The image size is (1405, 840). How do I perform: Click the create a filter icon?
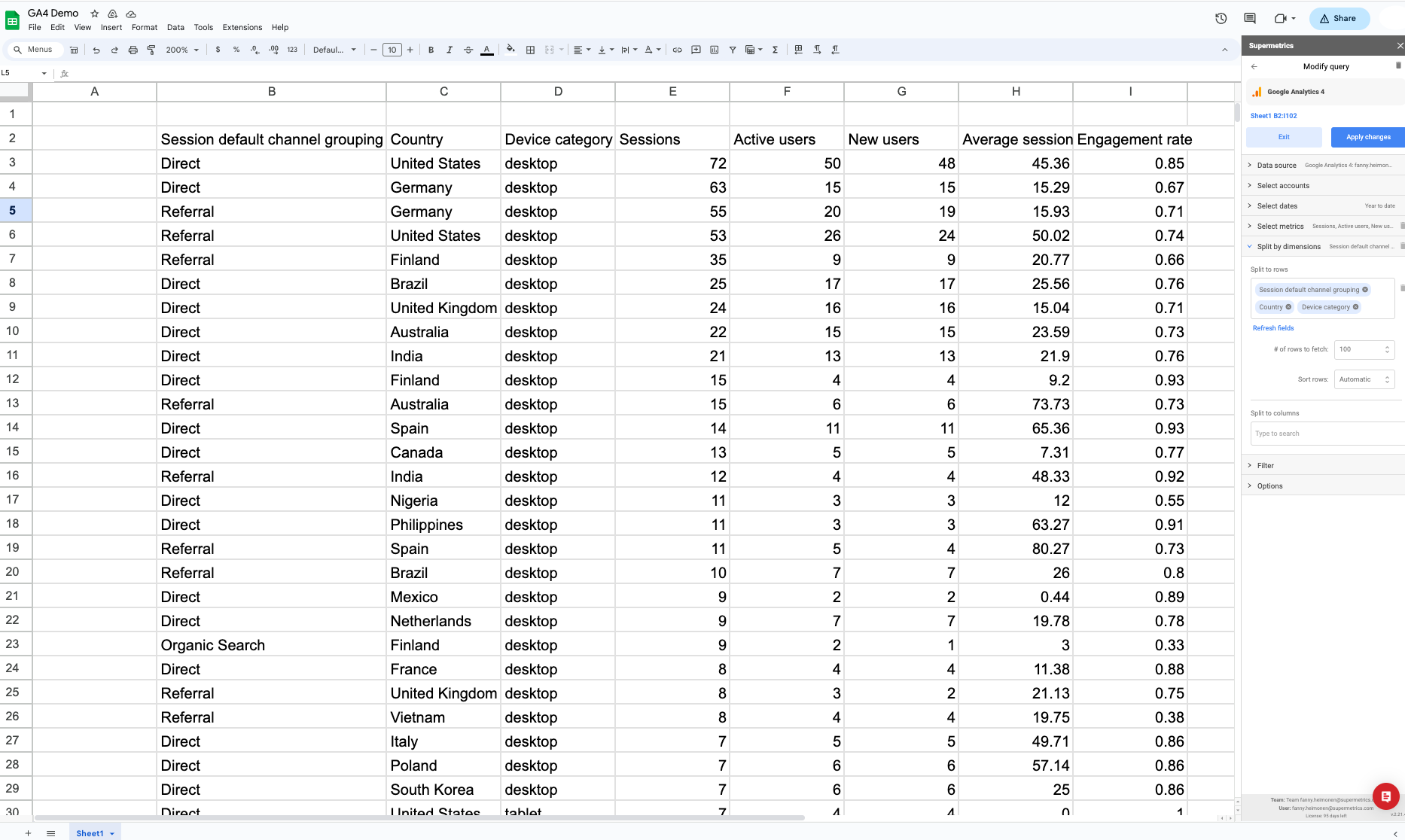[x=732, y=50]
